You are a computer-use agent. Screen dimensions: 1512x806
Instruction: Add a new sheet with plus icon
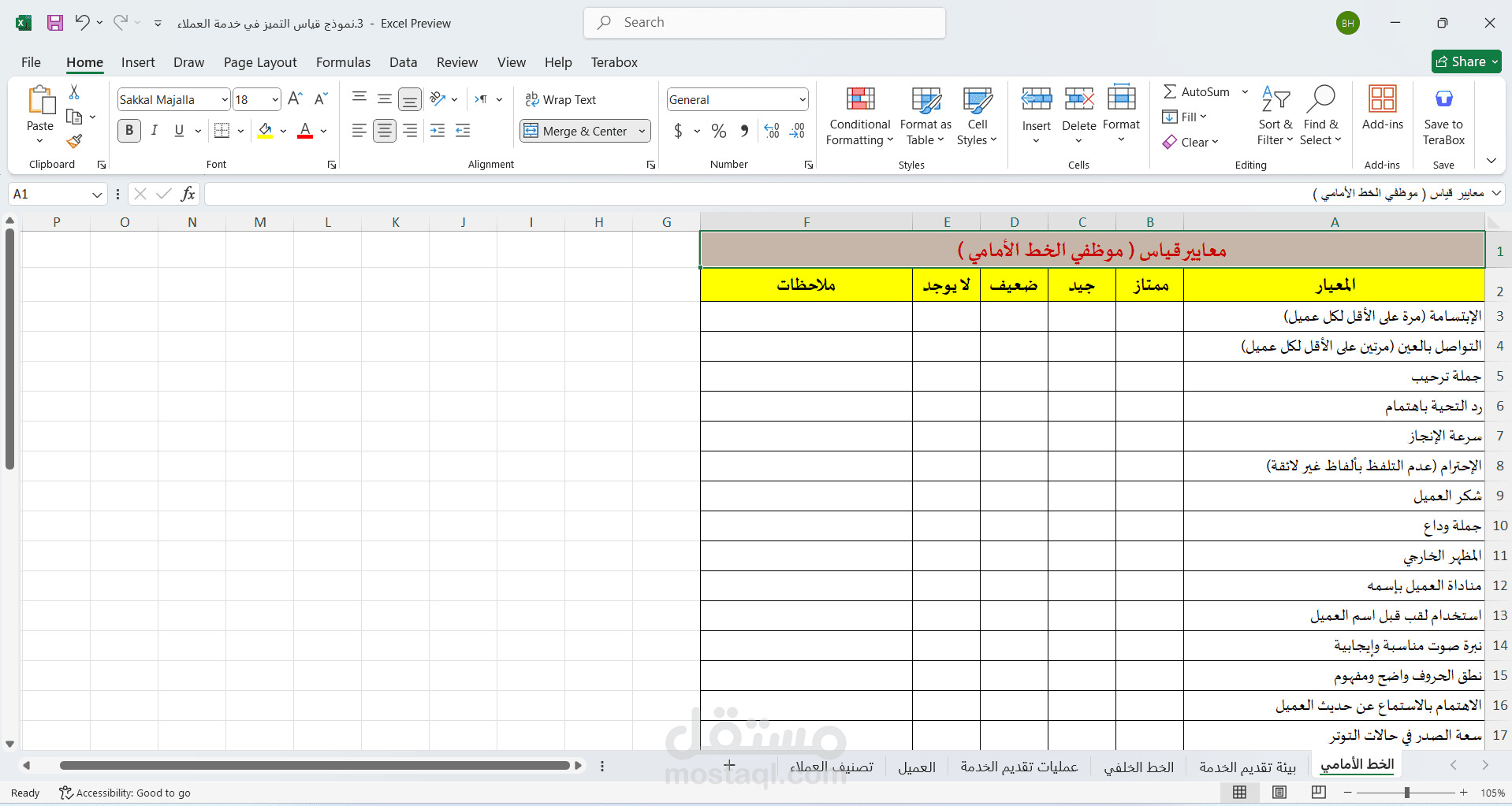tap(730, 765)
